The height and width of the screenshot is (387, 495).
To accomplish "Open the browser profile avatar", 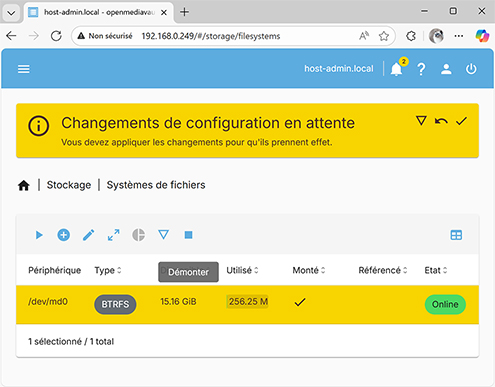I will click(x=436, y=36).
